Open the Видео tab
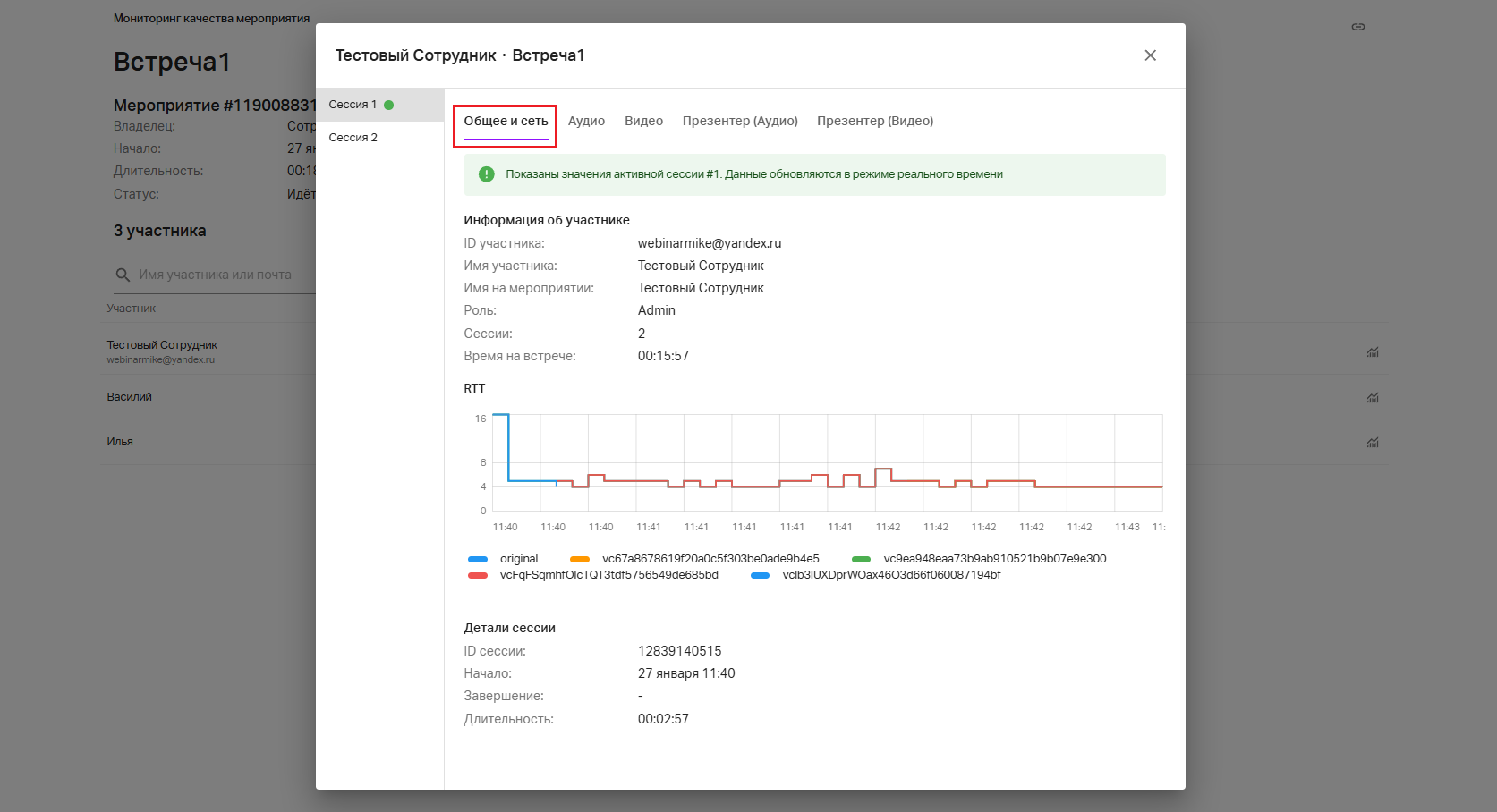 tap(643, 122)
